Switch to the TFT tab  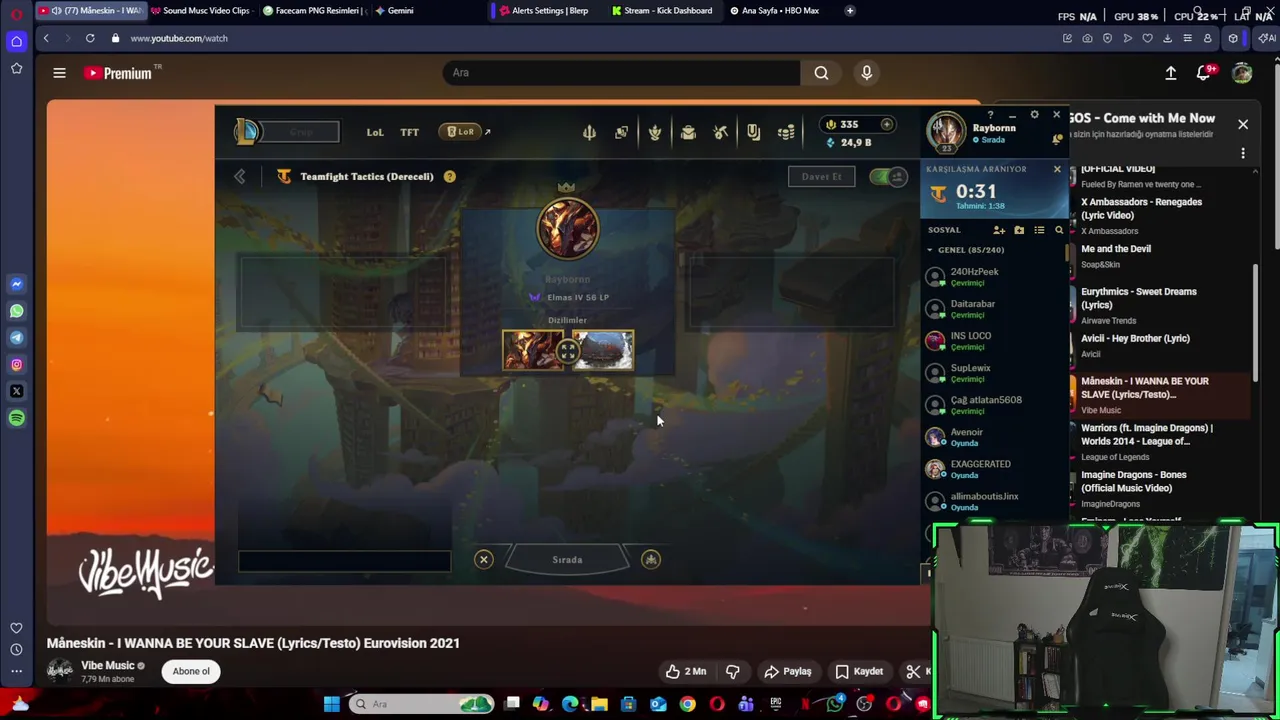tap(410, 132)
